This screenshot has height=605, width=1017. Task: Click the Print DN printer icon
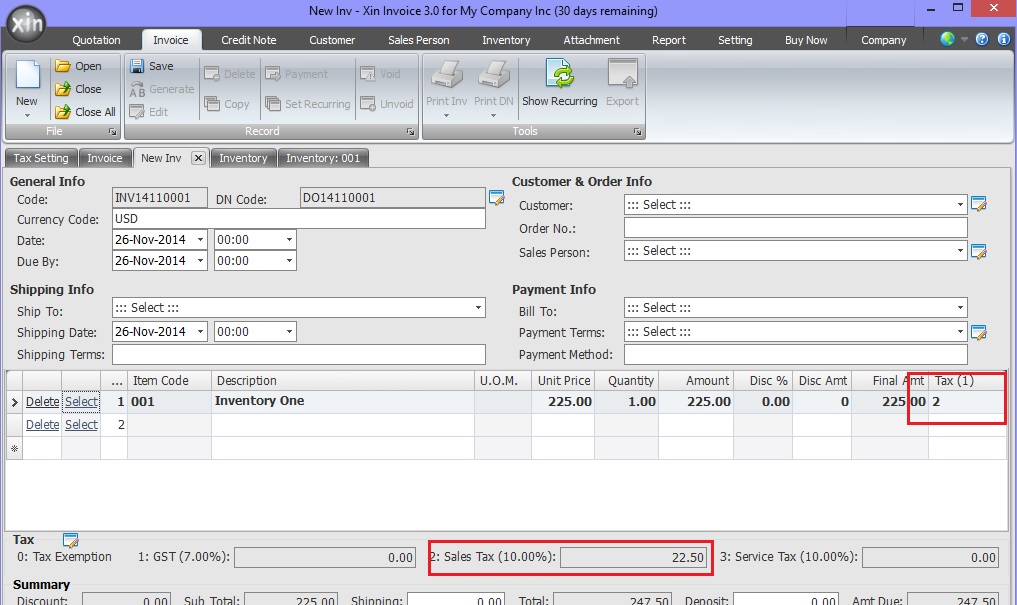[x=494, y=75]
